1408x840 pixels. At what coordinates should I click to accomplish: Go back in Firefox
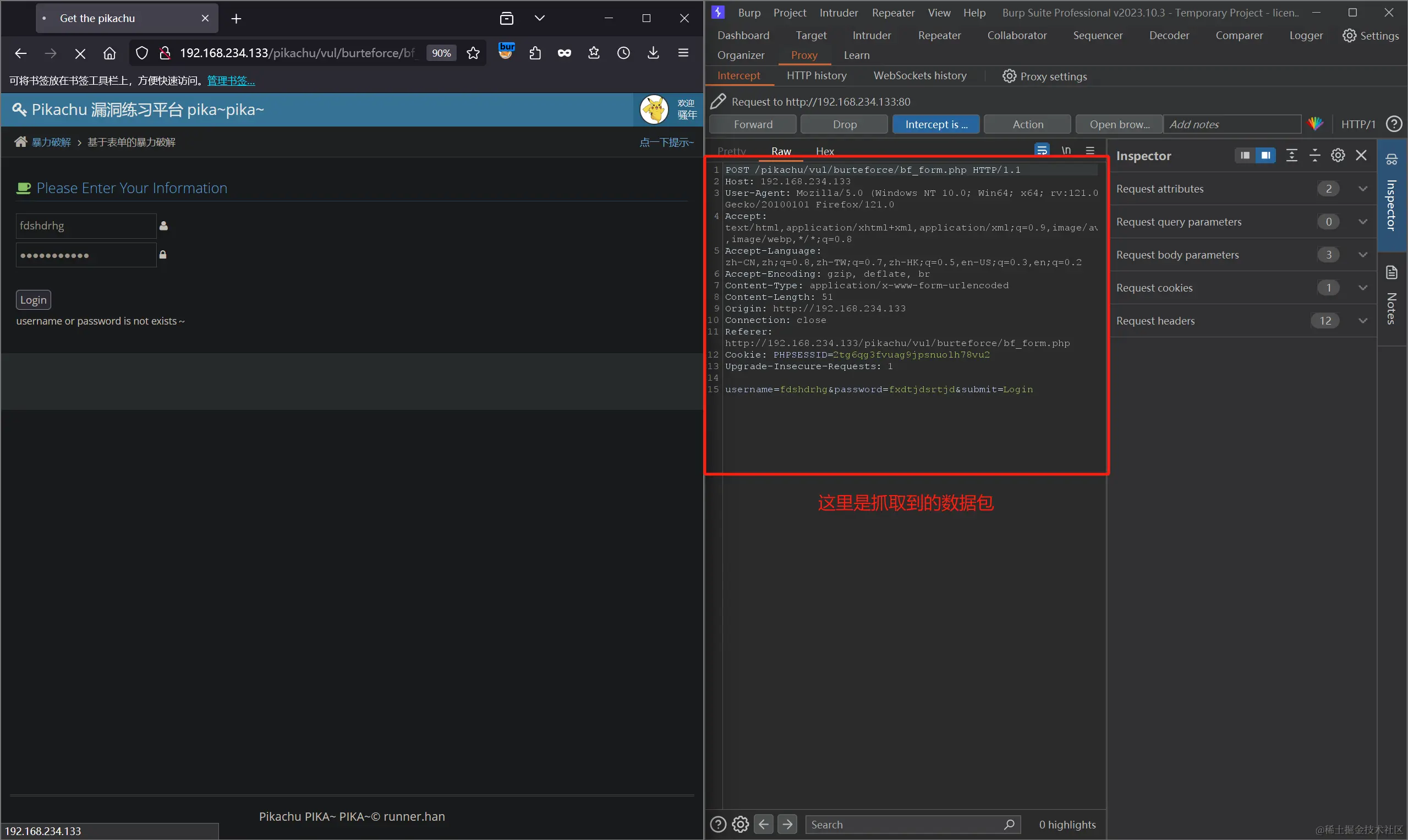[x=21, y=53]
